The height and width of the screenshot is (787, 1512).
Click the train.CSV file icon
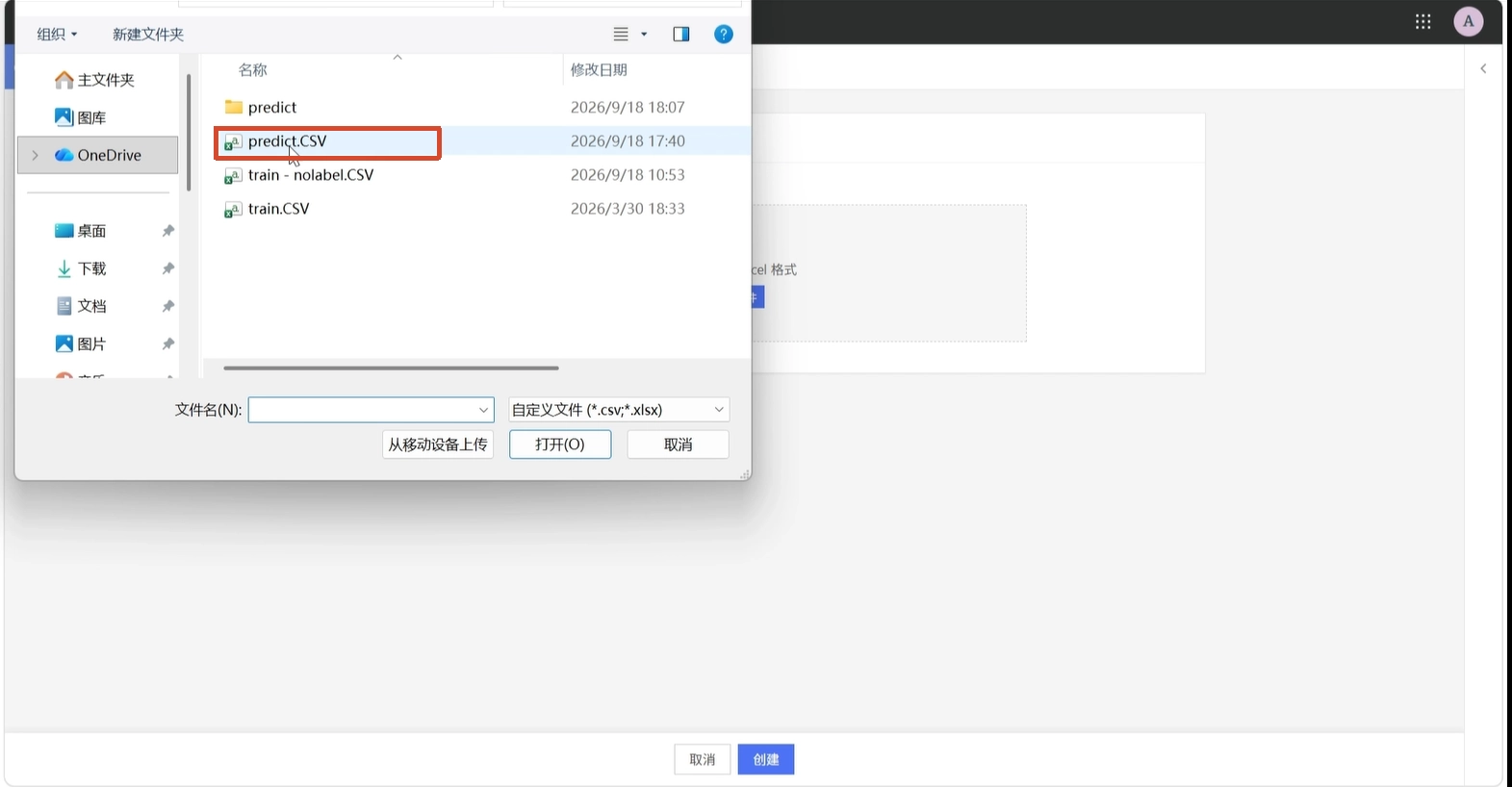[233, 209]
